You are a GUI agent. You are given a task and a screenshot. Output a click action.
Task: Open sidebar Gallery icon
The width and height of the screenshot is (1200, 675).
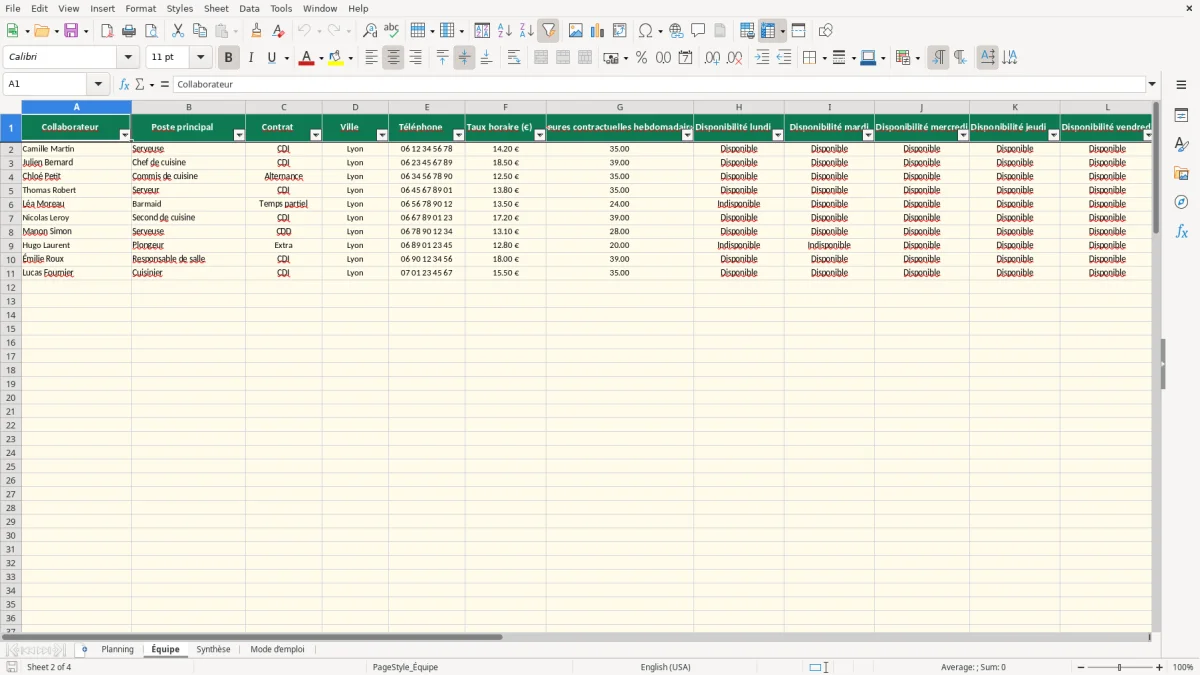coord(1181,174)
